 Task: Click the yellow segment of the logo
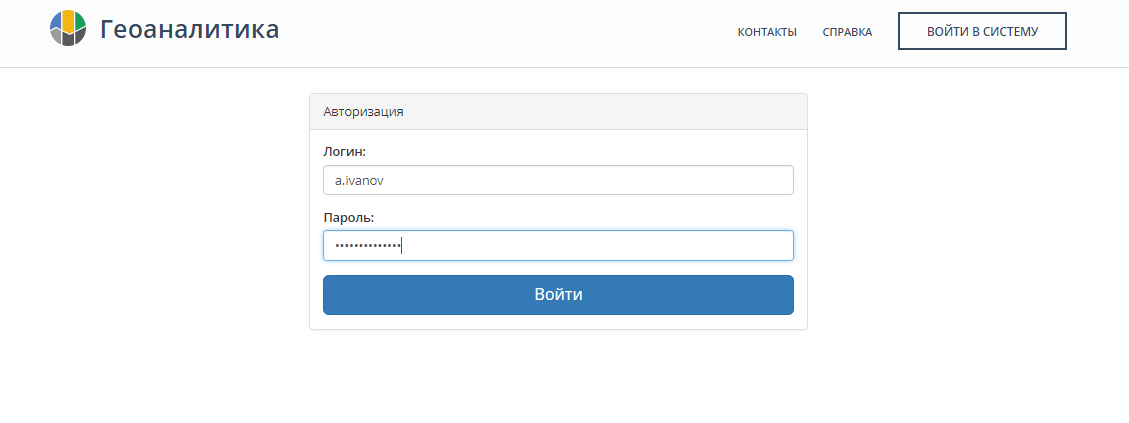[x=68, y=22]
